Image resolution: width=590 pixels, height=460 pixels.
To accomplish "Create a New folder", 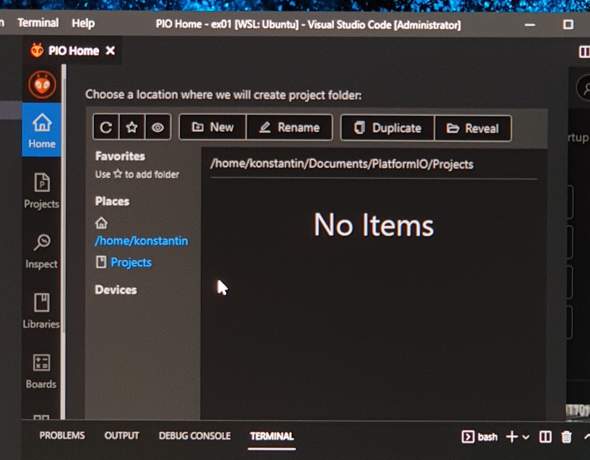I will coord(213,128).
